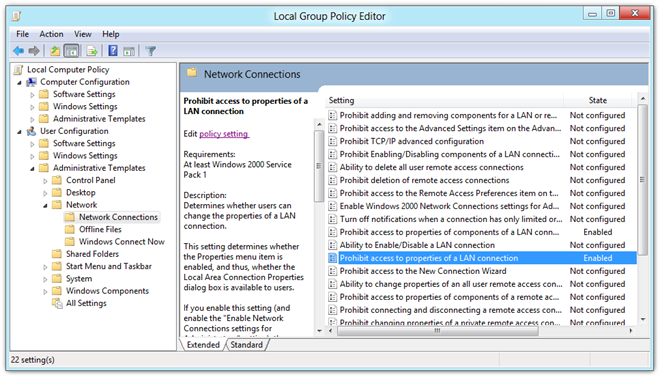Open the Help menu
Image resolution: width=660 pixels, height=377 pixels.
(x=111, y=34)
